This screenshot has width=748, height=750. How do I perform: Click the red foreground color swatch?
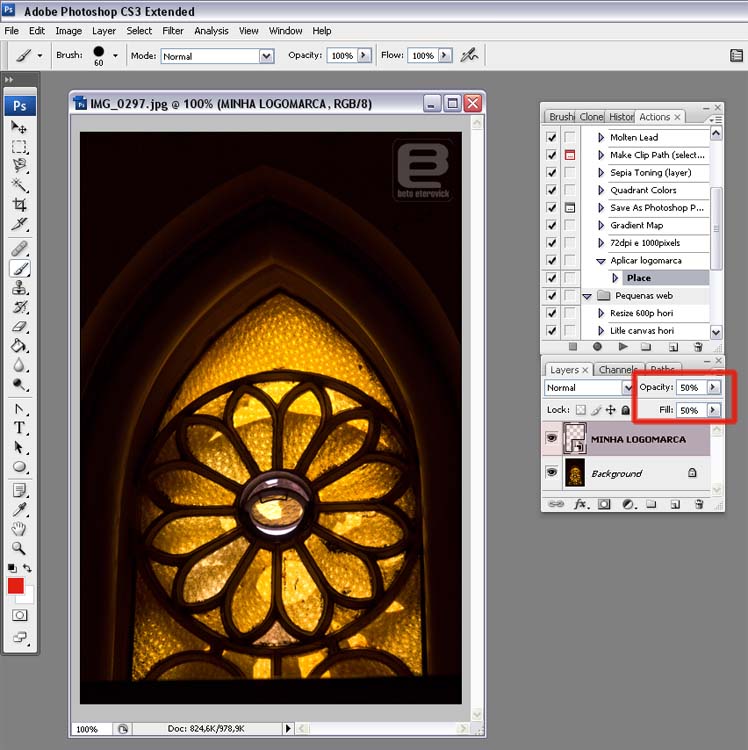pyautogui.click(x=15, y=586)
